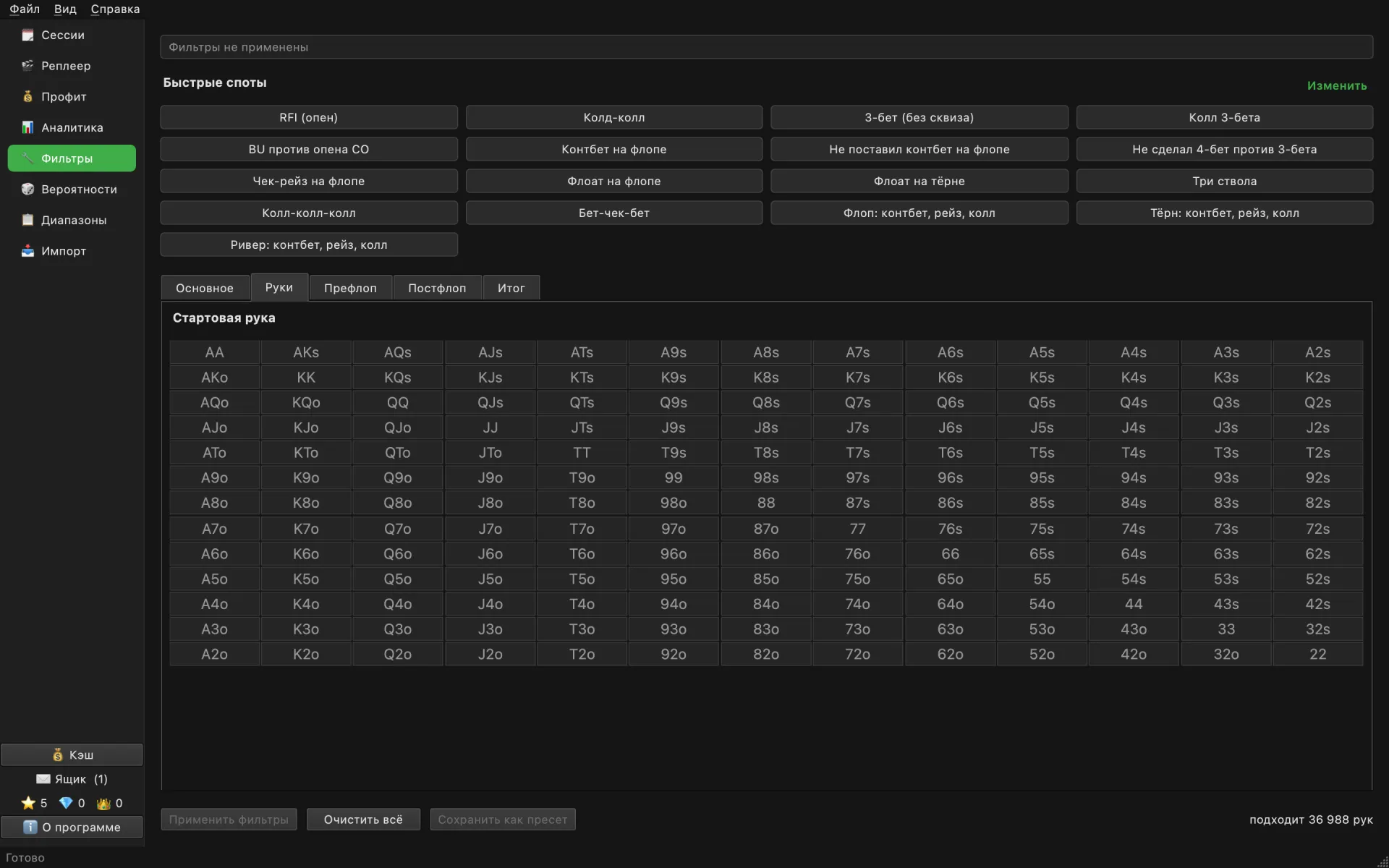Screen dimensions: 1389x868
Task: Select the RFI (опен) quick spot
Action: (309, 117)
